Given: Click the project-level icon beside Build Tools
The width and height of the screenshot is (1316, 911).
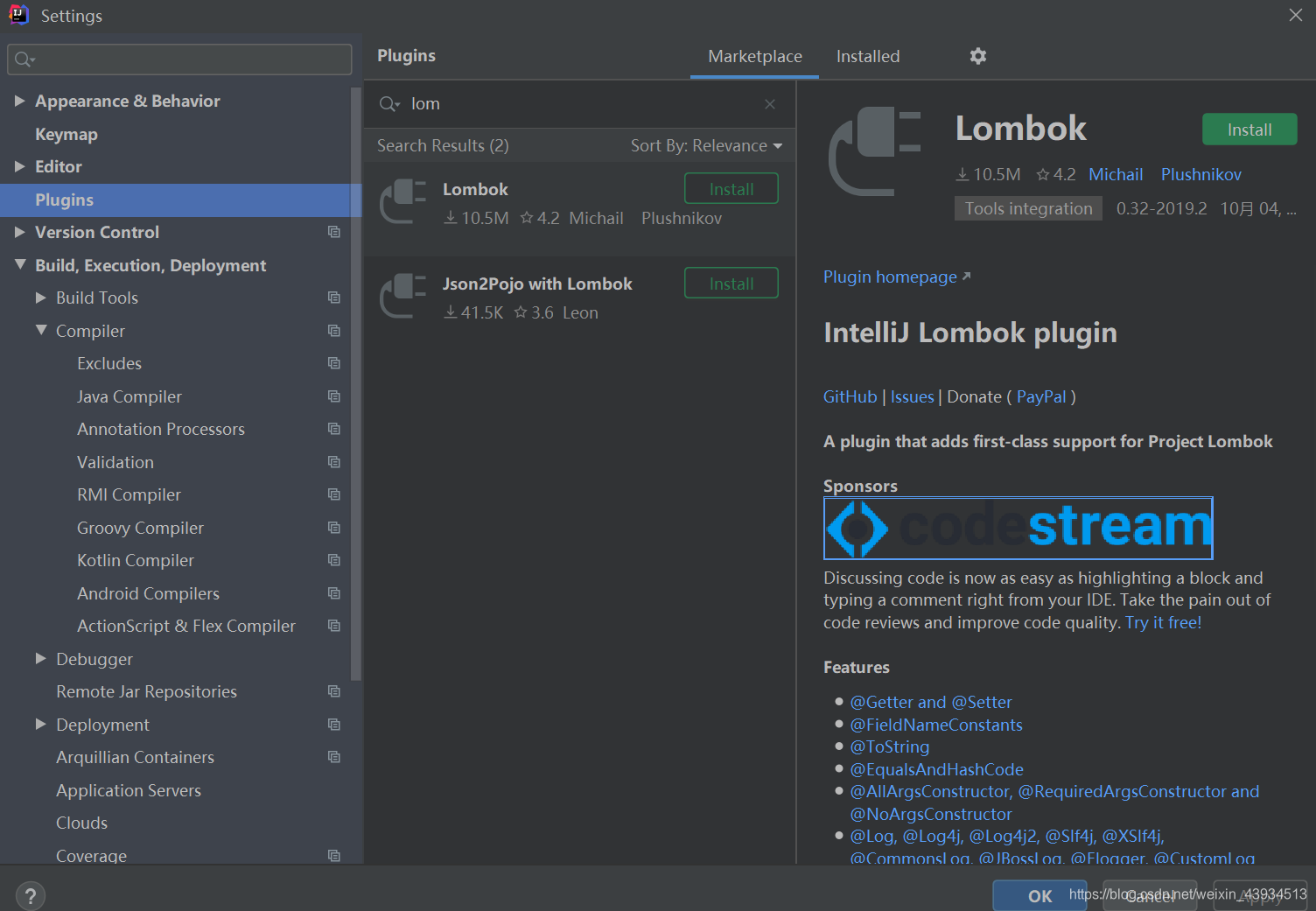Looking at the screenshot, I should point(333,298).
